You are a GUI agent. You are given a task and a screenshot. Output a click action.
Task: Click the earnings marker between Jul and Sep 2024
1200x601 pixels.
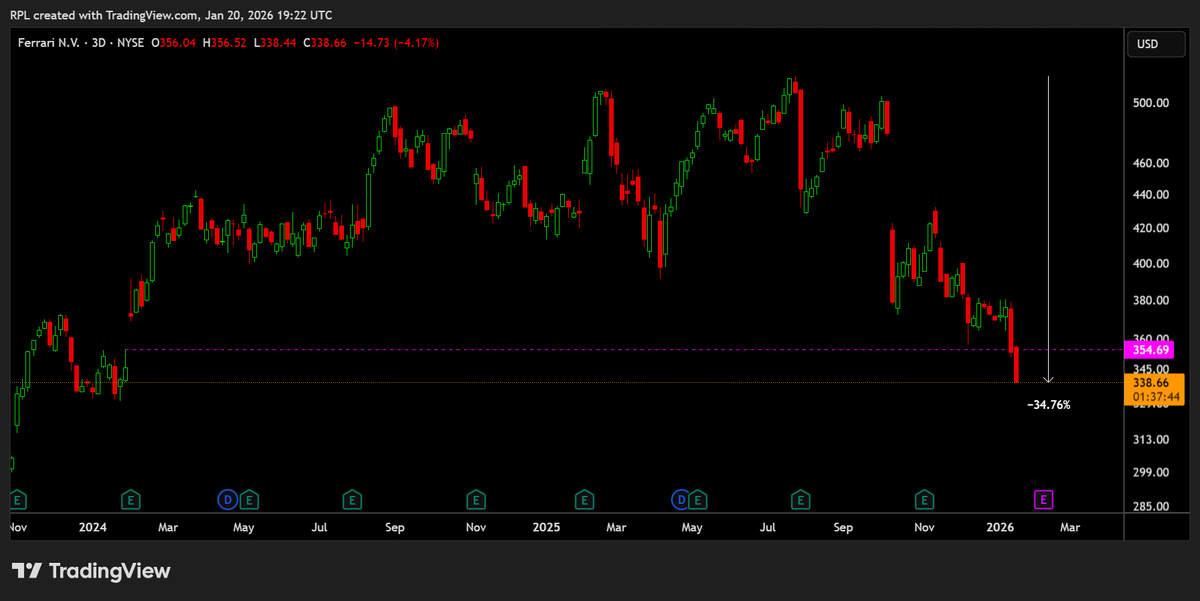click(351, 499)
